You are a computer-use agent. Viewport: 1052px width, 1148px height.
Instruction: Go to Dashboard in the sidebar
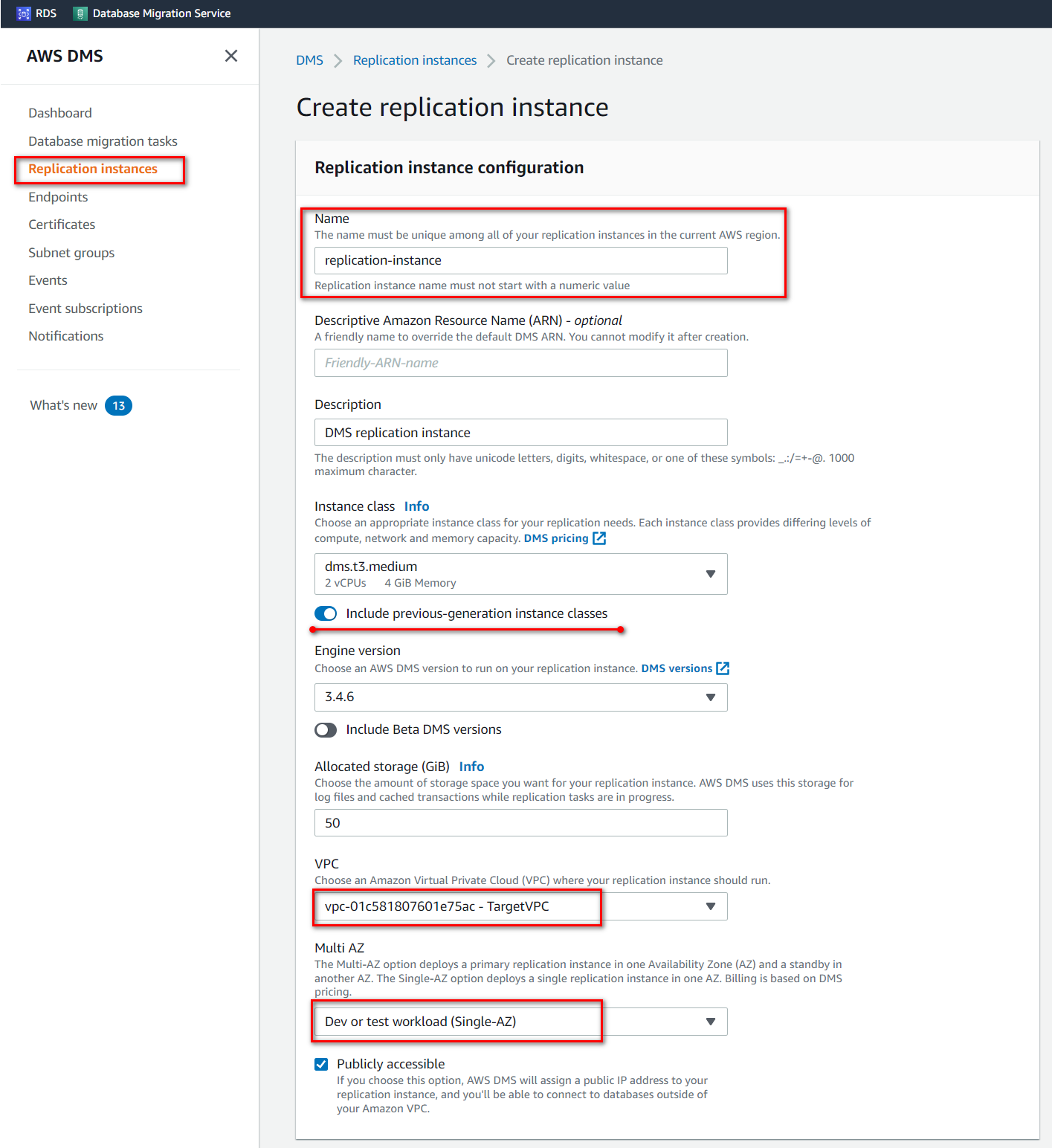point(60,113)
